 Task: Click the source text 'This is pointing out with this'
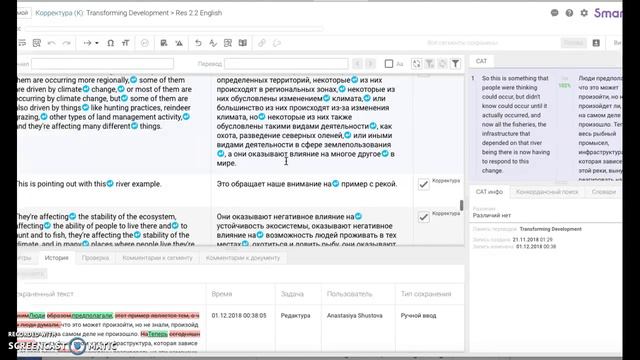click(x=61, y=184)
